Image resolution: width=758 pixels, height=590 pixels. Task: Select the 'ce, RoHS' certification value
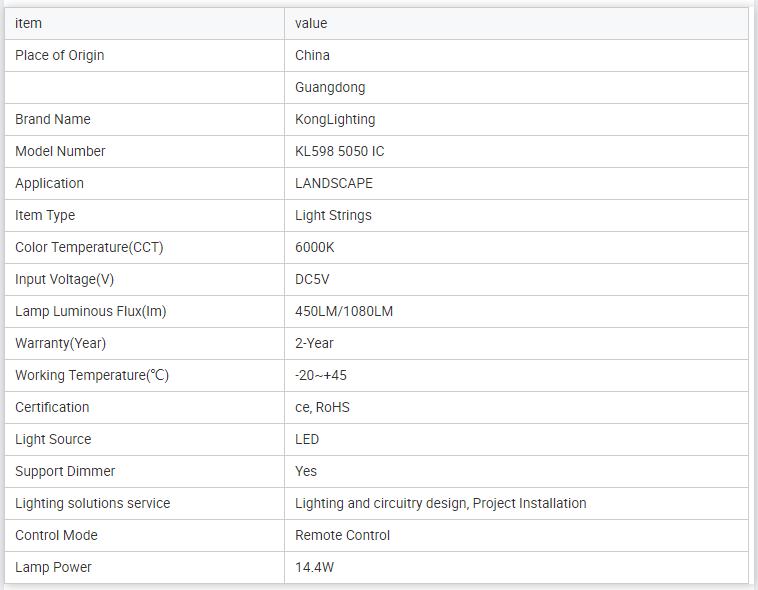322,407
